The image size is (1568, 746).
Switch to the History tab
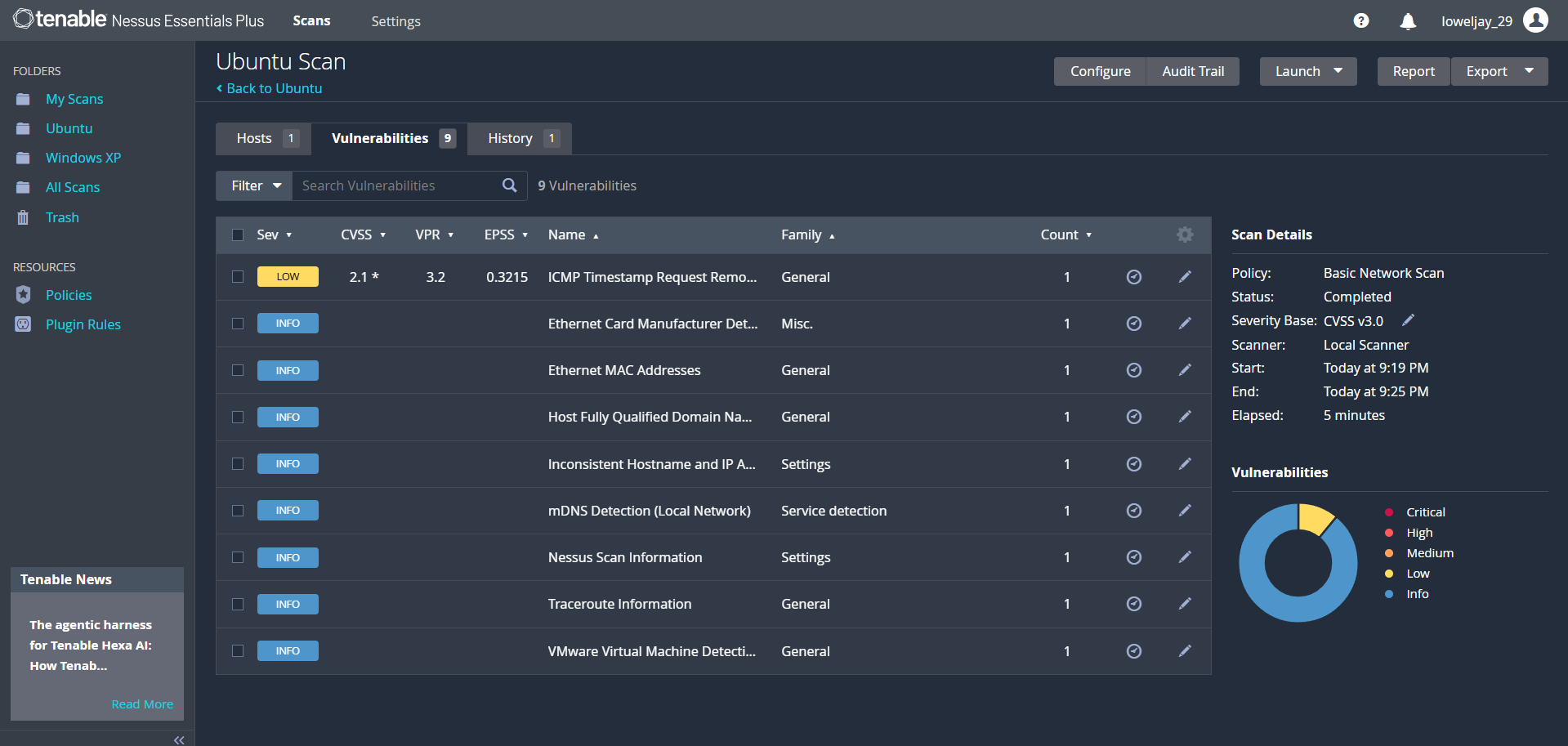point(520,138)
